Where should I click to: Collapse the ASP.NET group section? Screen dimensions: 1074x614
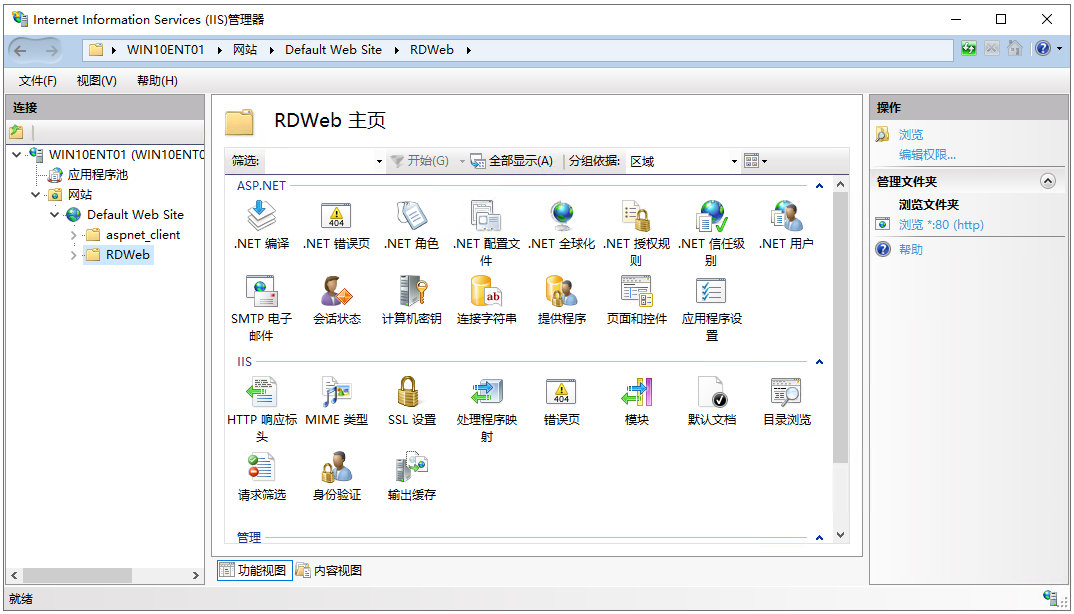click(819, 186)
